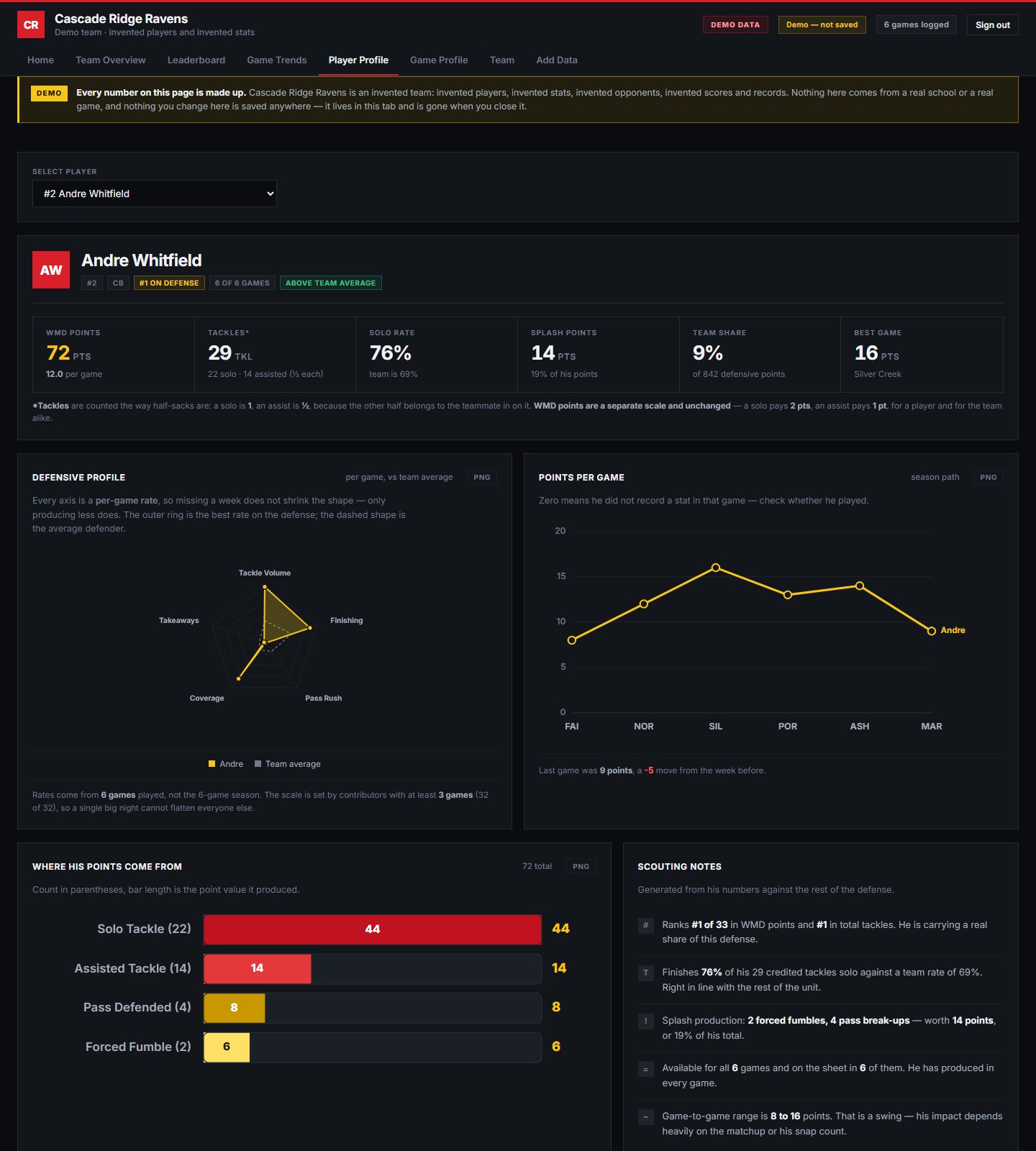Click the red CR team logo
The height and width of the screenshot is (1151, 1036).
31,24
